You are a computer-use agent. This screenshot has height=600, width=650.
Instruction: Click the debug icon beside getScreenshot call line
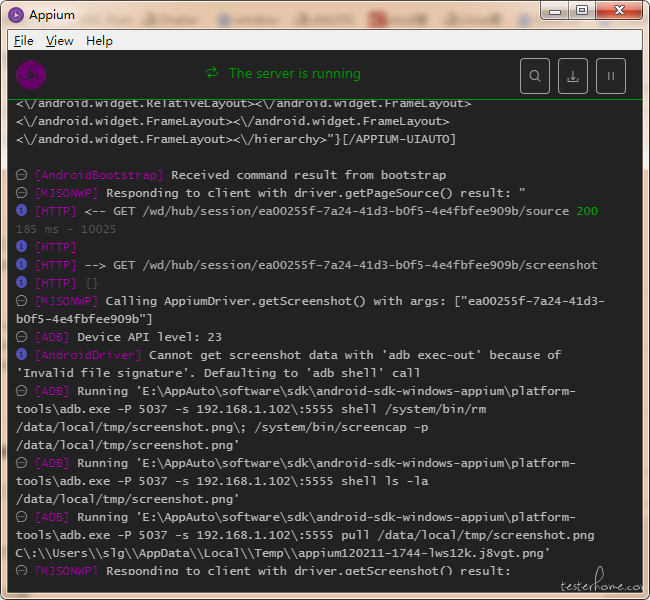coord(22,300)
